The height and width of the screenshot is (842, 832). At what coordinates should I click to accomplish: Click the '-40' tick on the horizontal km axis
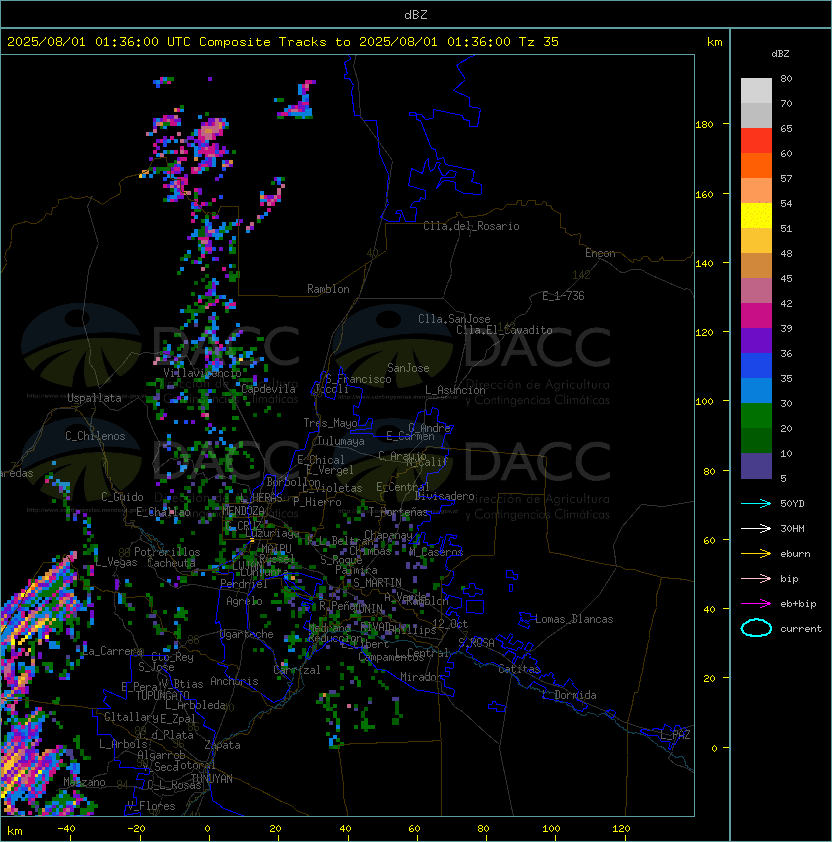pos(66,829)
